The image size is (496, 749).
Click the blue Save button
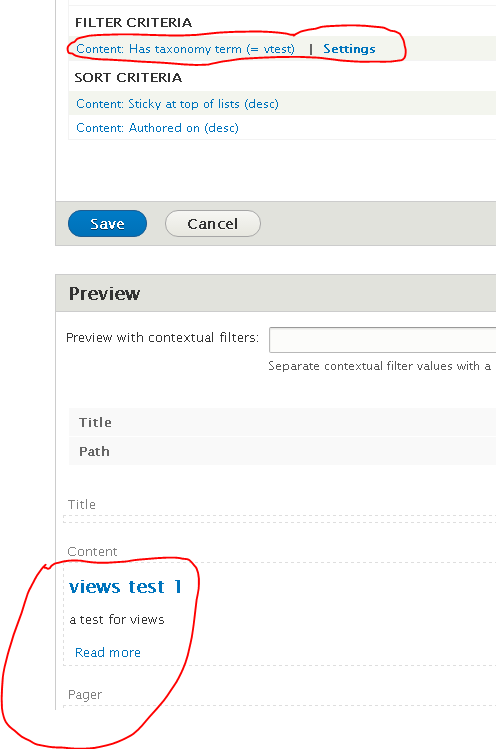pyautogui.click(x=108, y=224)
